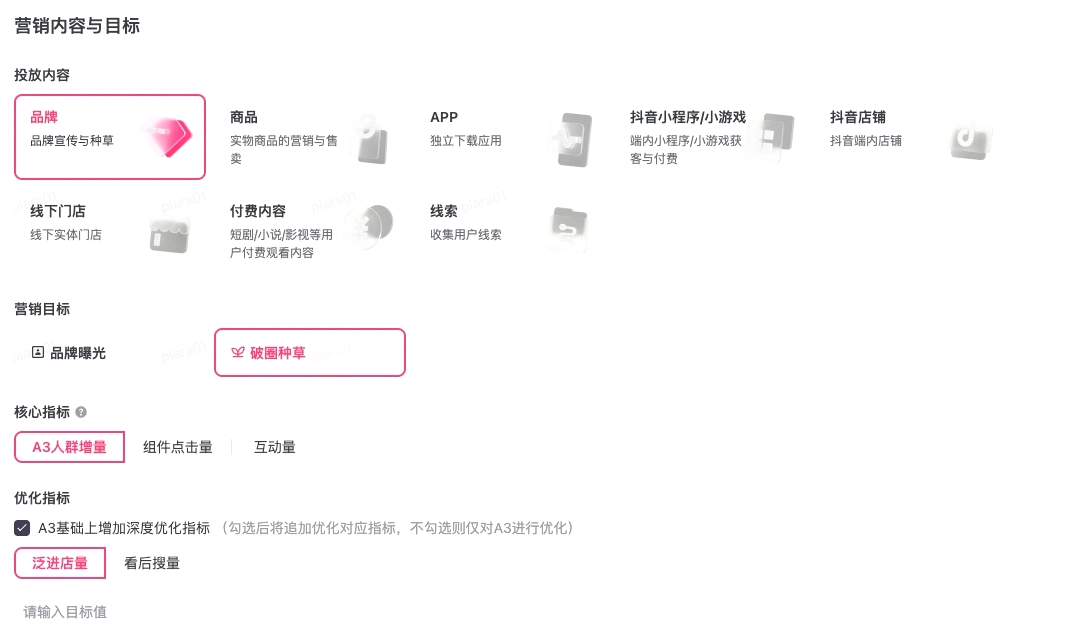Screen dimensions: 1081x639
Task: Uncheck A3基础上增加深度优化指标 checkbox
Action: click(x=22, y=528)
